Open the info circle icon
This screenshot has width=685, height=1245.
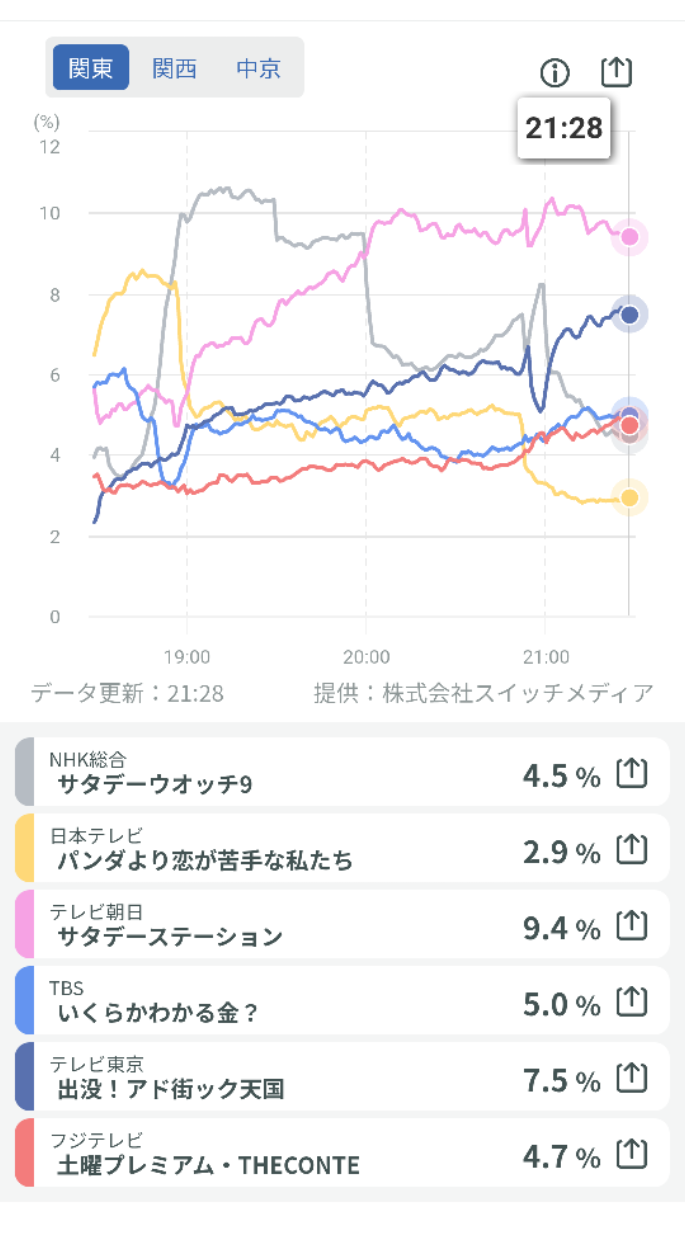pos(554,72)
